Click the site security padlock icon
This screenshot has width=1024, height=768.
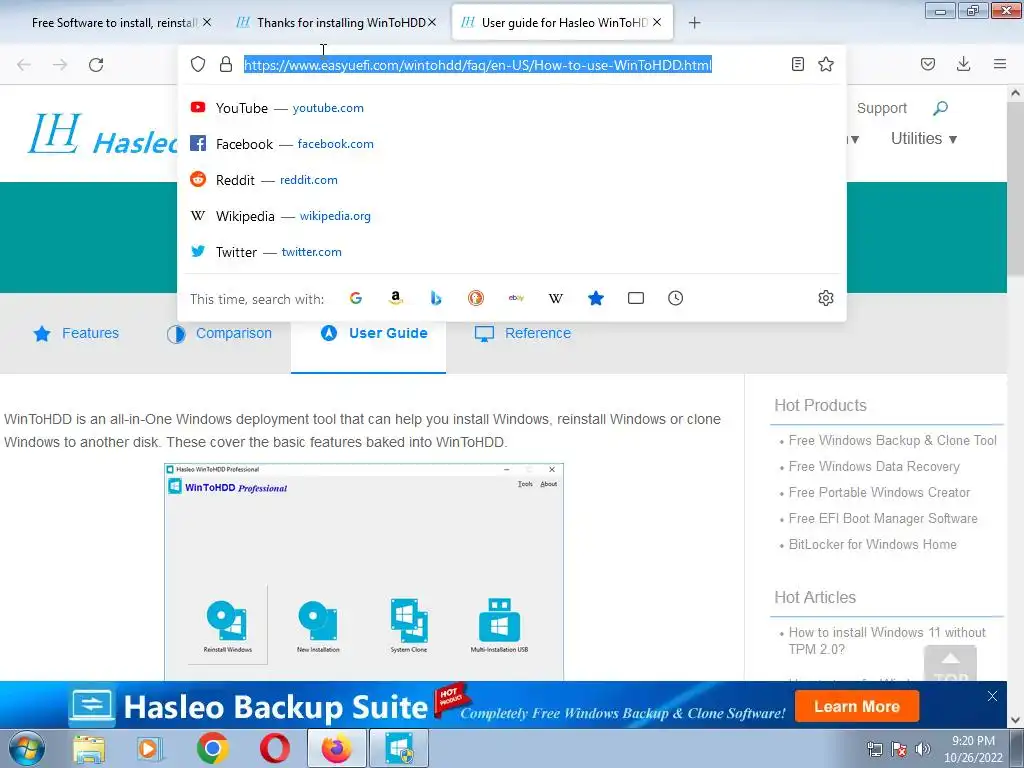[x=226, y=64]
